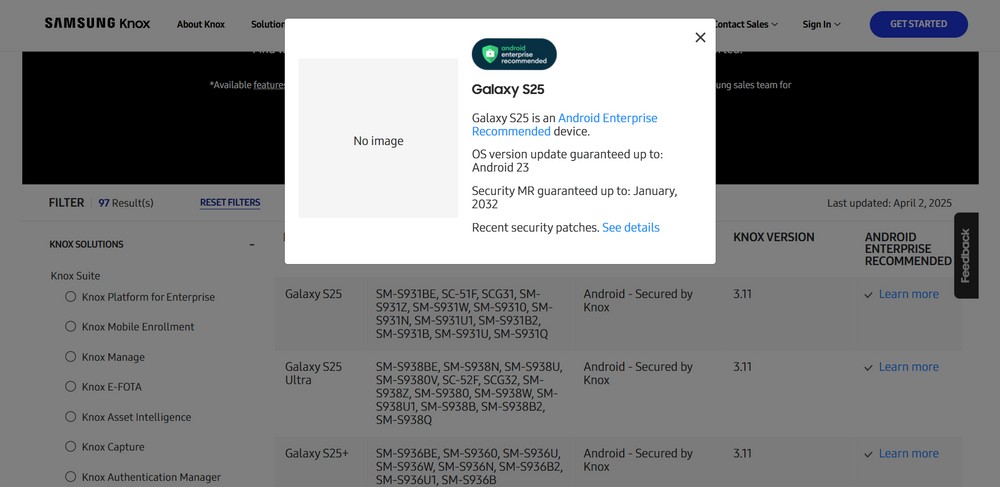Select Knox Authentication Manager radio option
Viewport: 1000px width, 487px height.
coord(71,476)
